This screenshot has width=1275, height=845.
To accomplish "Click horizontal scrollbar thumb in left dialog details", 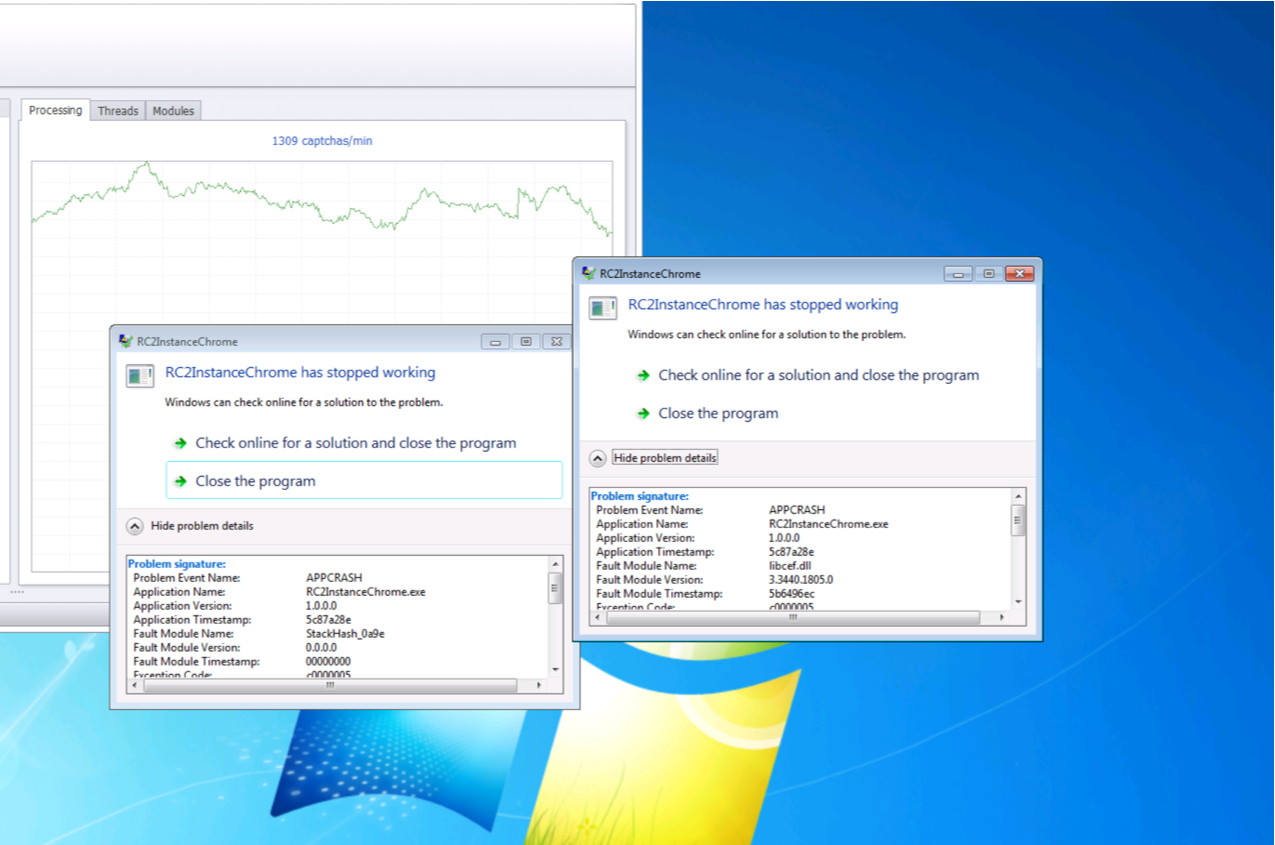I will (330, 685).
